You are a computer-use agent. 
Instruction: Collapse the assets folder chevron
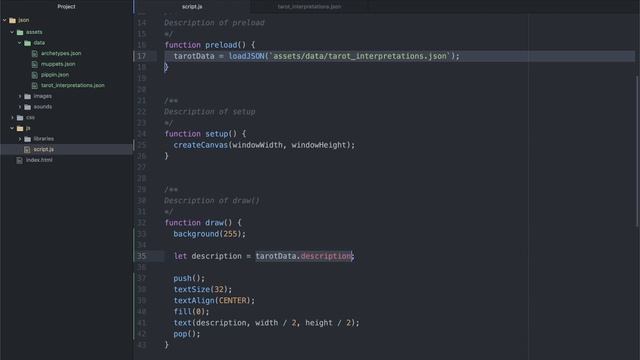(12, 32)
